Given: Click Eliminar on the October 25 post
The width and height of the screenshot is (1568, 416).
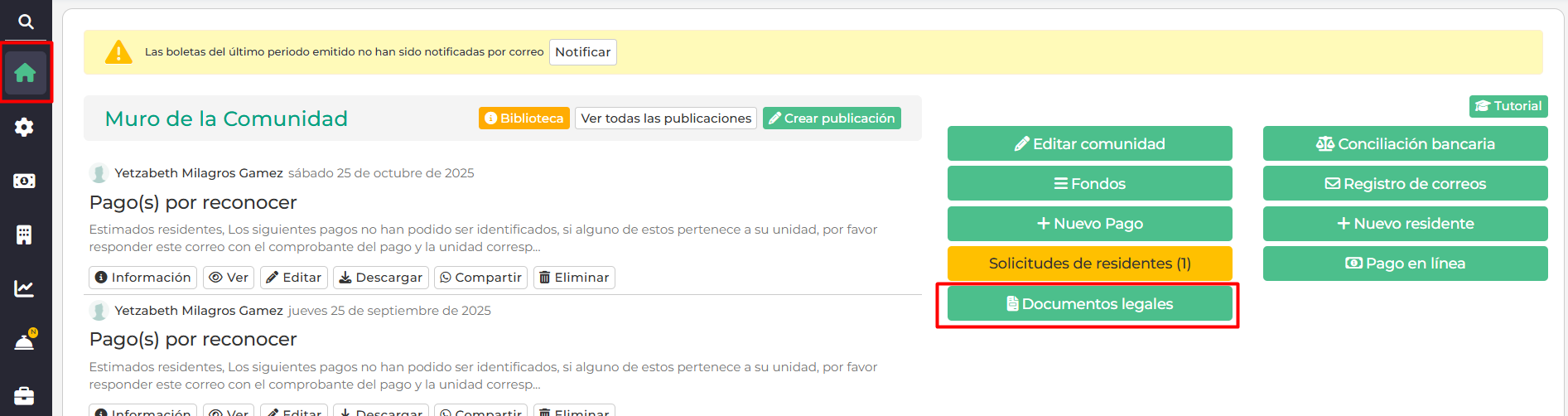Looking at the screenshot, I should 574,278.
